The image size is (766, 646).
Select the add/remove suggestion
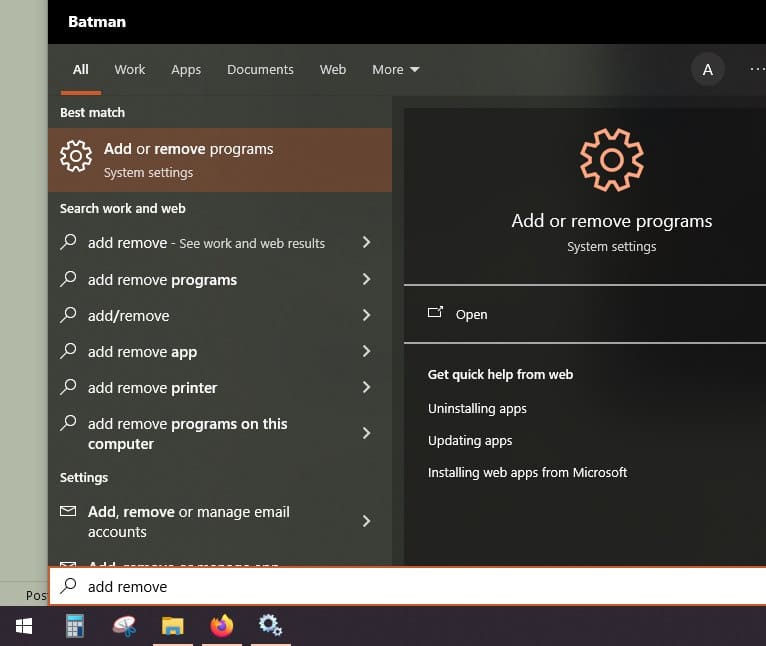[220, 315]
